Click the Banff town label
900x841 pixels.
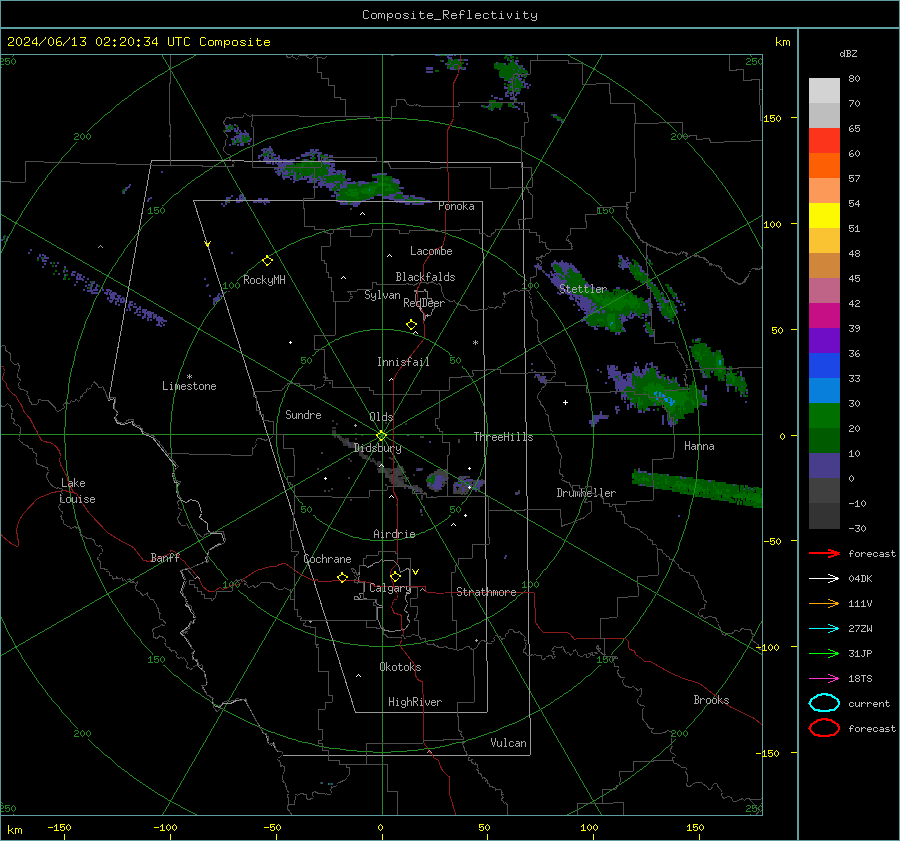pos(165,557)
